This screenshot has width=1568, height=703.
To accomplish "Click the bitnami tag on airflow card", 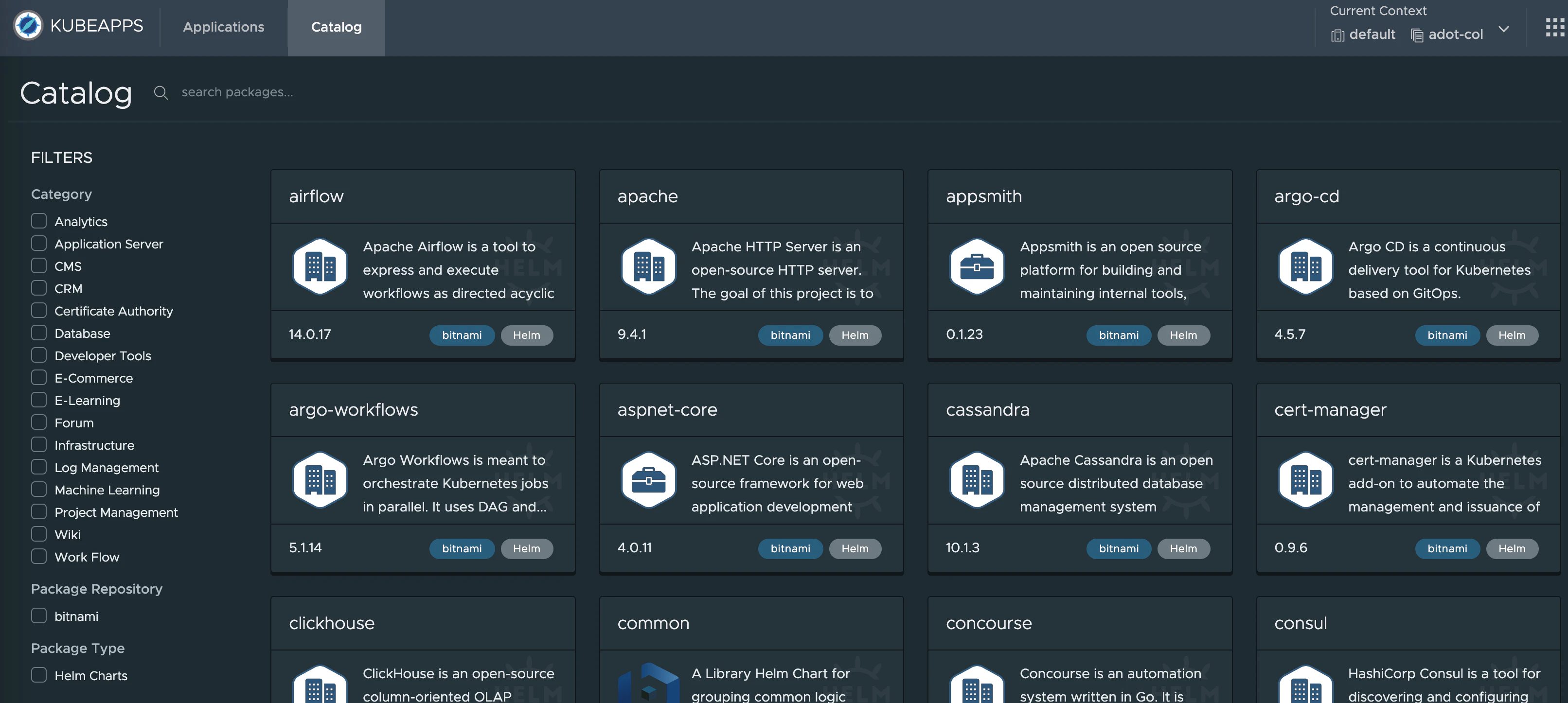I will pyautogui.click(x=462, y=335).
